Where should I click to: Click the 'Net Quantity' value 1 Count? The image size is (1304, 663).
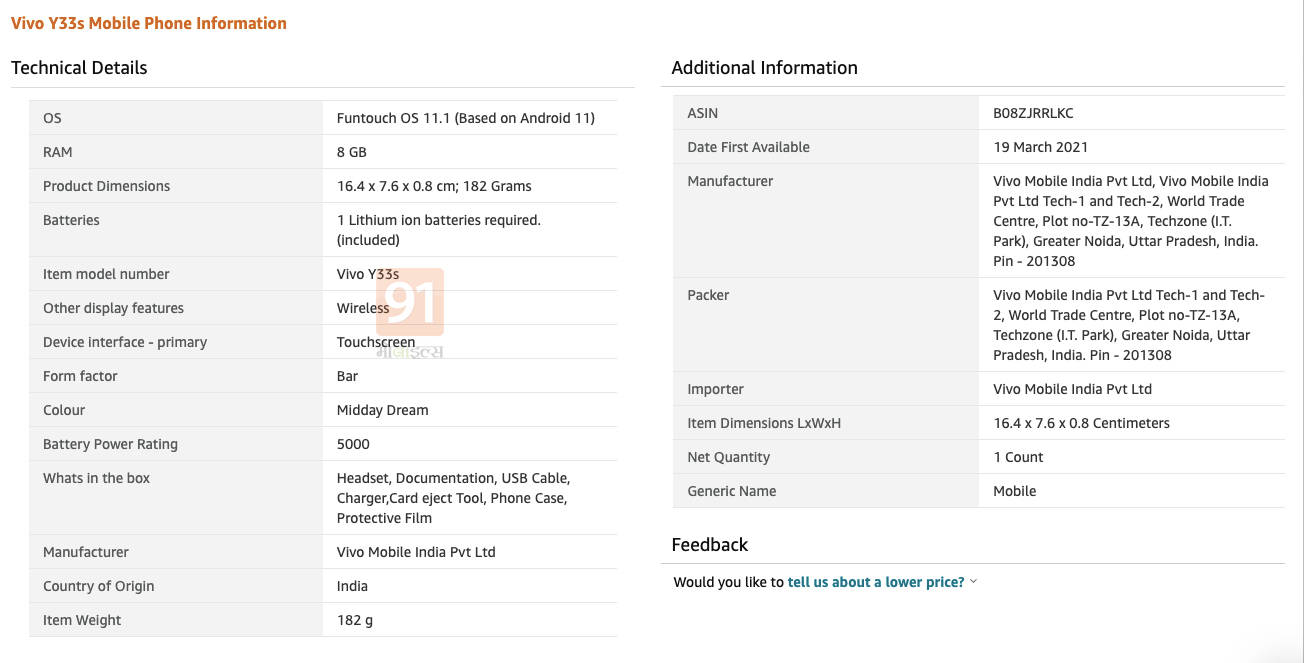pyautogui.click(x=1018, y=457)
